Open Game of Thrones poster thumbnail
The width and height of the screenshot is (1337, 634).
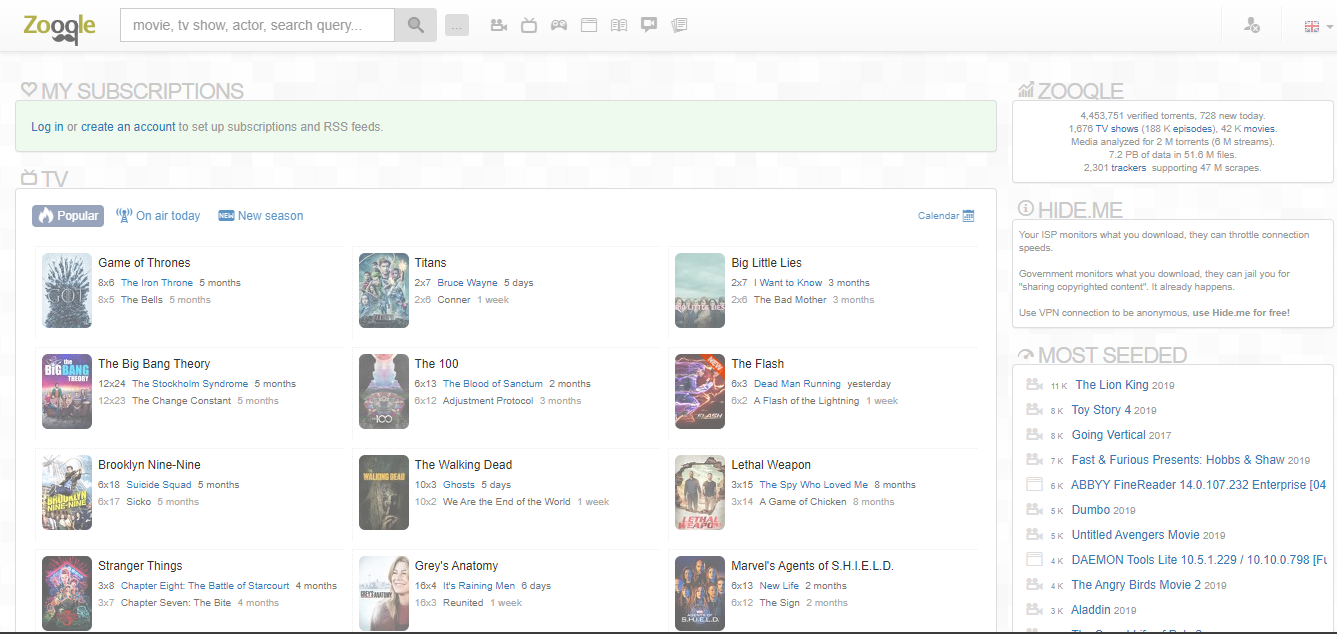coord(67,290)
